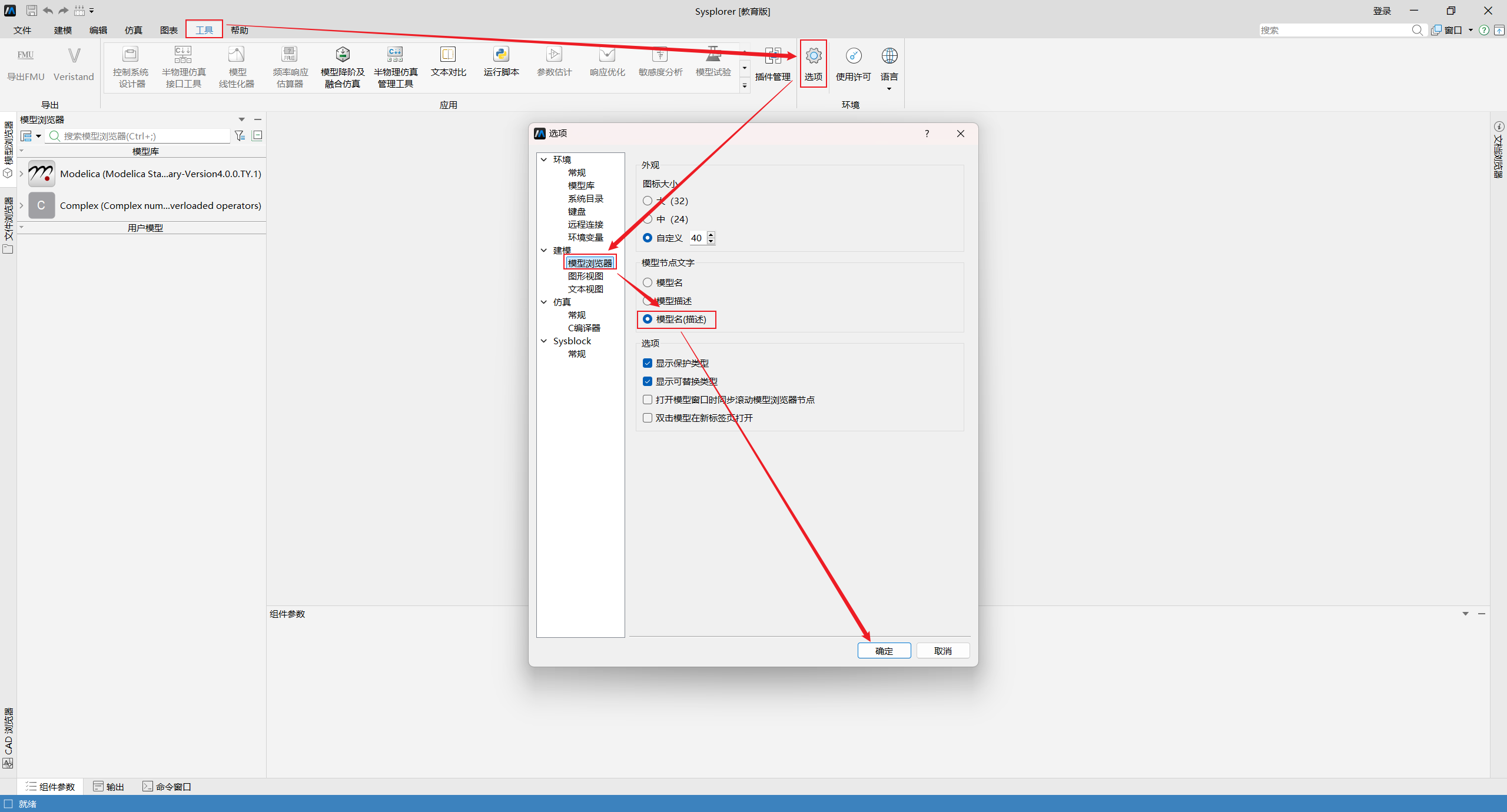
Task: Collapse the 仿真 tree node
Action: [544, 302]
